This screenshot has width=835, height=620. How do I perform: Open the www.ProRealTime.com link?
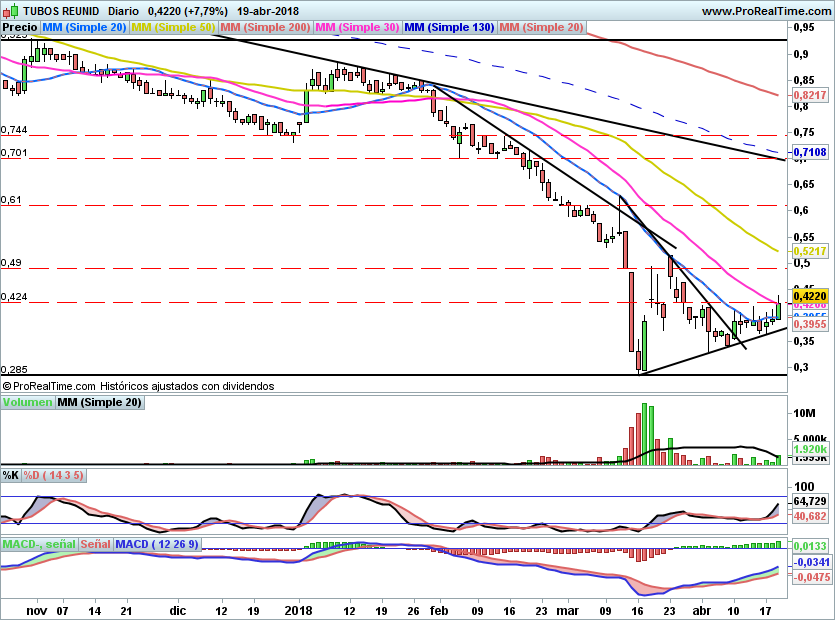[764, 11]
